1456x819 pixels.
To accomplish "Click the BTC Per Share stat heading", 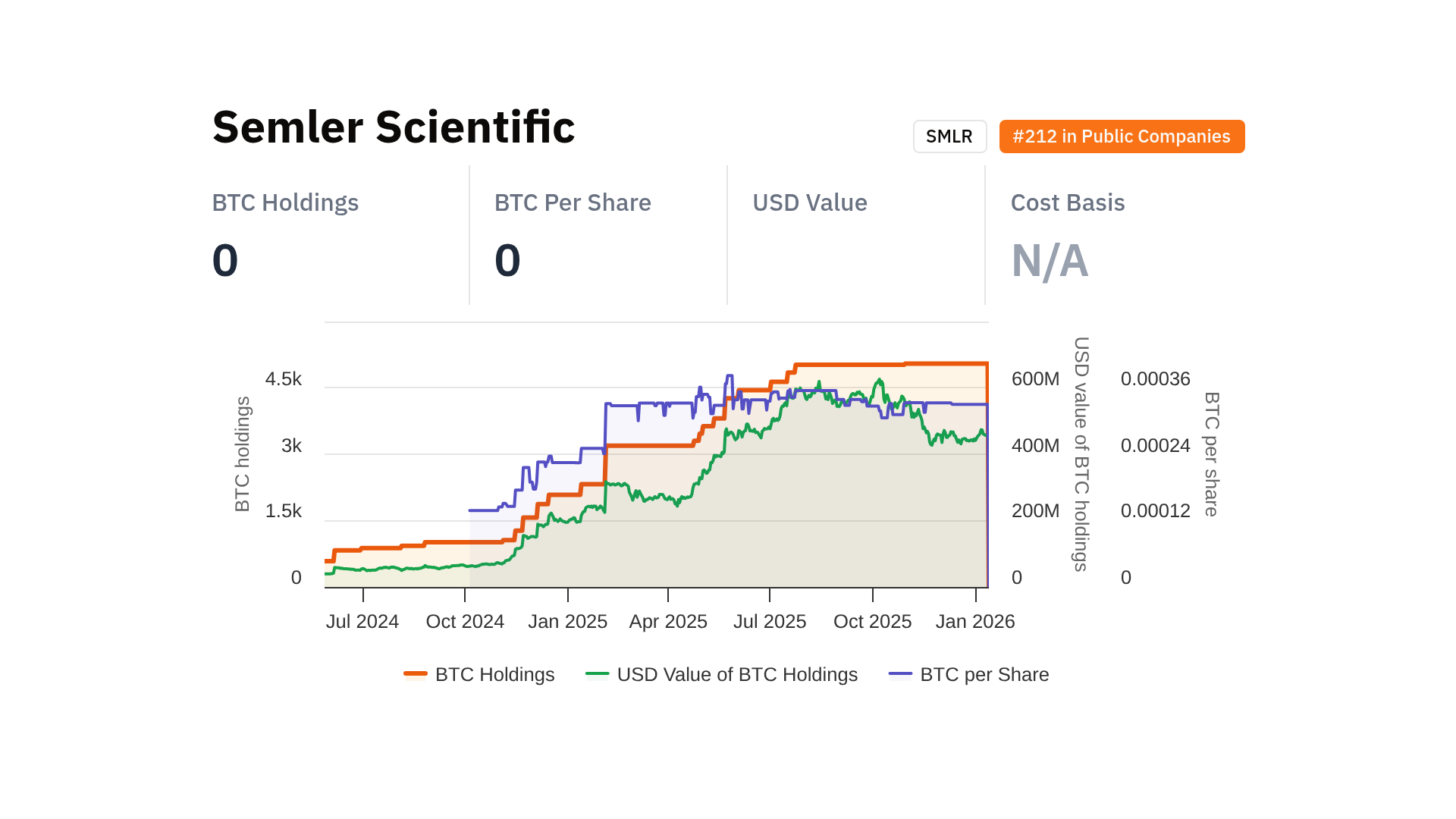I will point(573,202).
